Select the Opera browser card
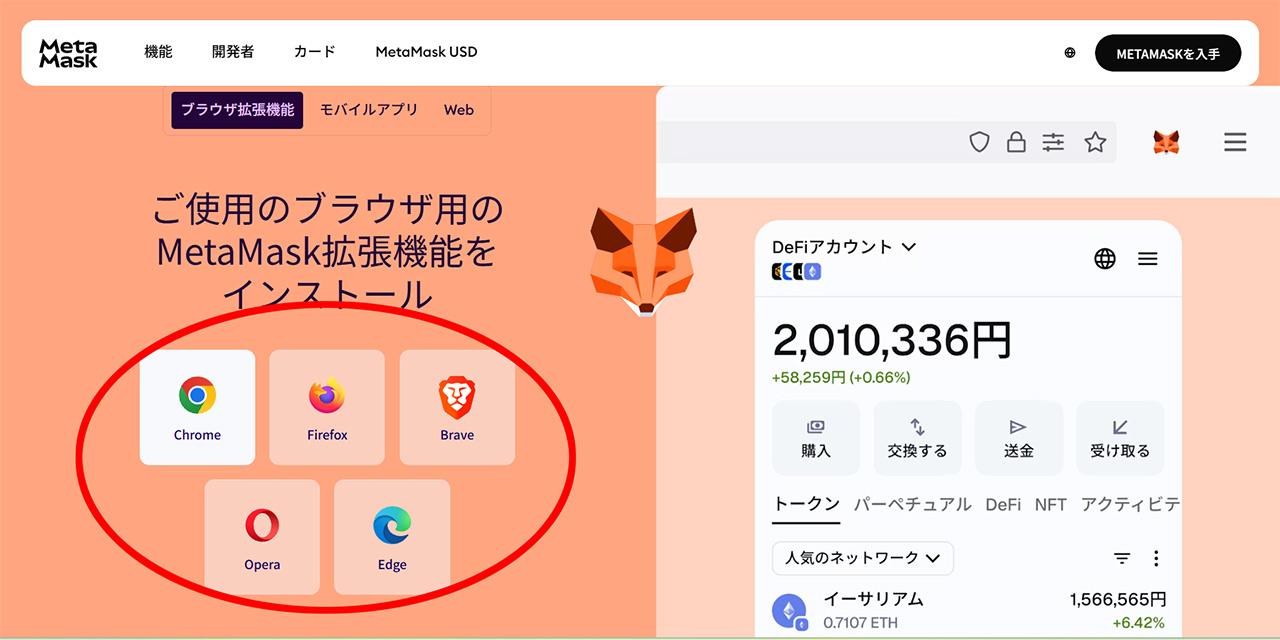 (262, 537)
